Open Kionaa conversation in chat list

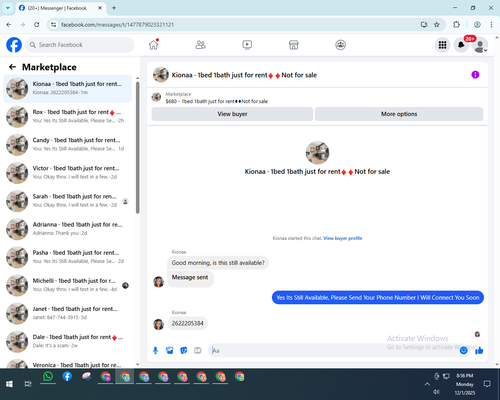[67, 88]
